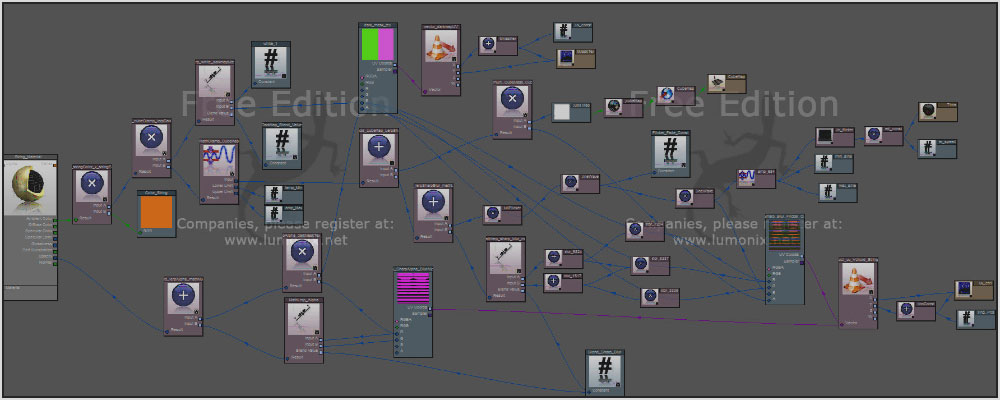This screenshot has height=400, width=1000.
Task: Select the black square node near right side
Action: click(x=827, y=136)
